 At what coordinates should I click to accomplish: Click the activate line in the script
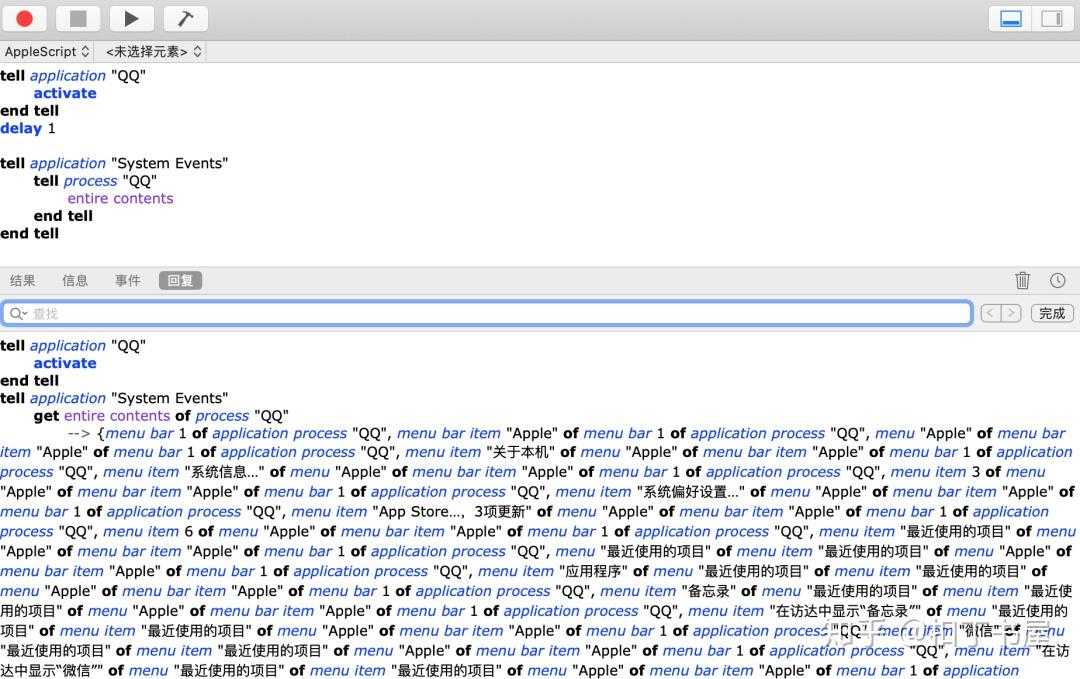click(x=64, y=92)
